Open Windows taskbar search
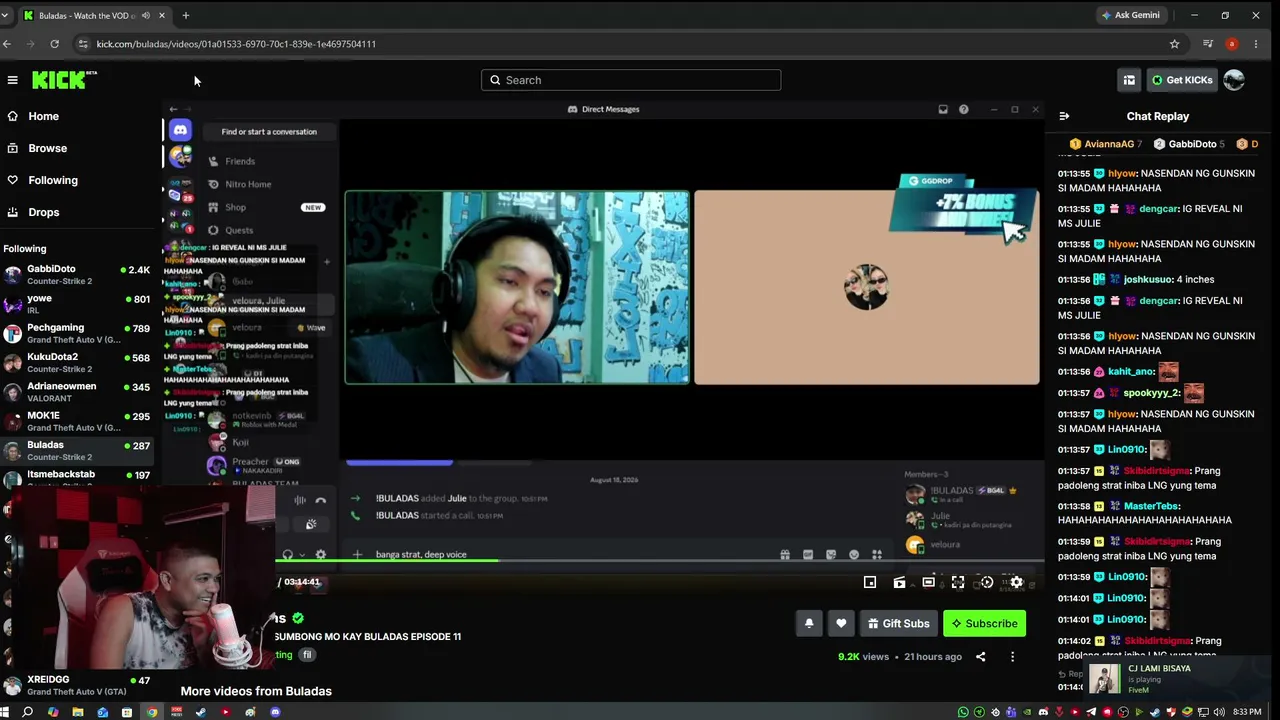1280x720 pixels. pos(28,712)
